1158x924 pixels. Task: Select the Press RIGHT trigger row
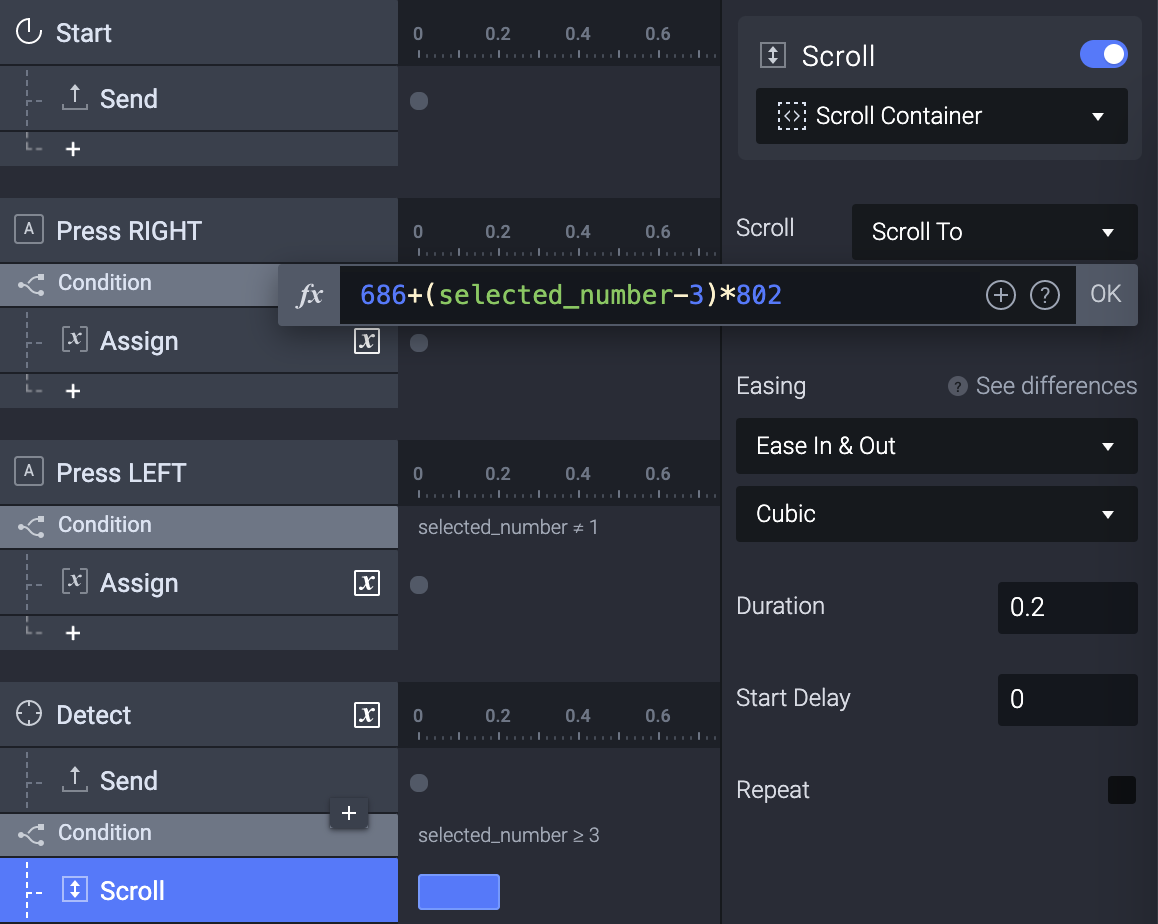(199, 230)
